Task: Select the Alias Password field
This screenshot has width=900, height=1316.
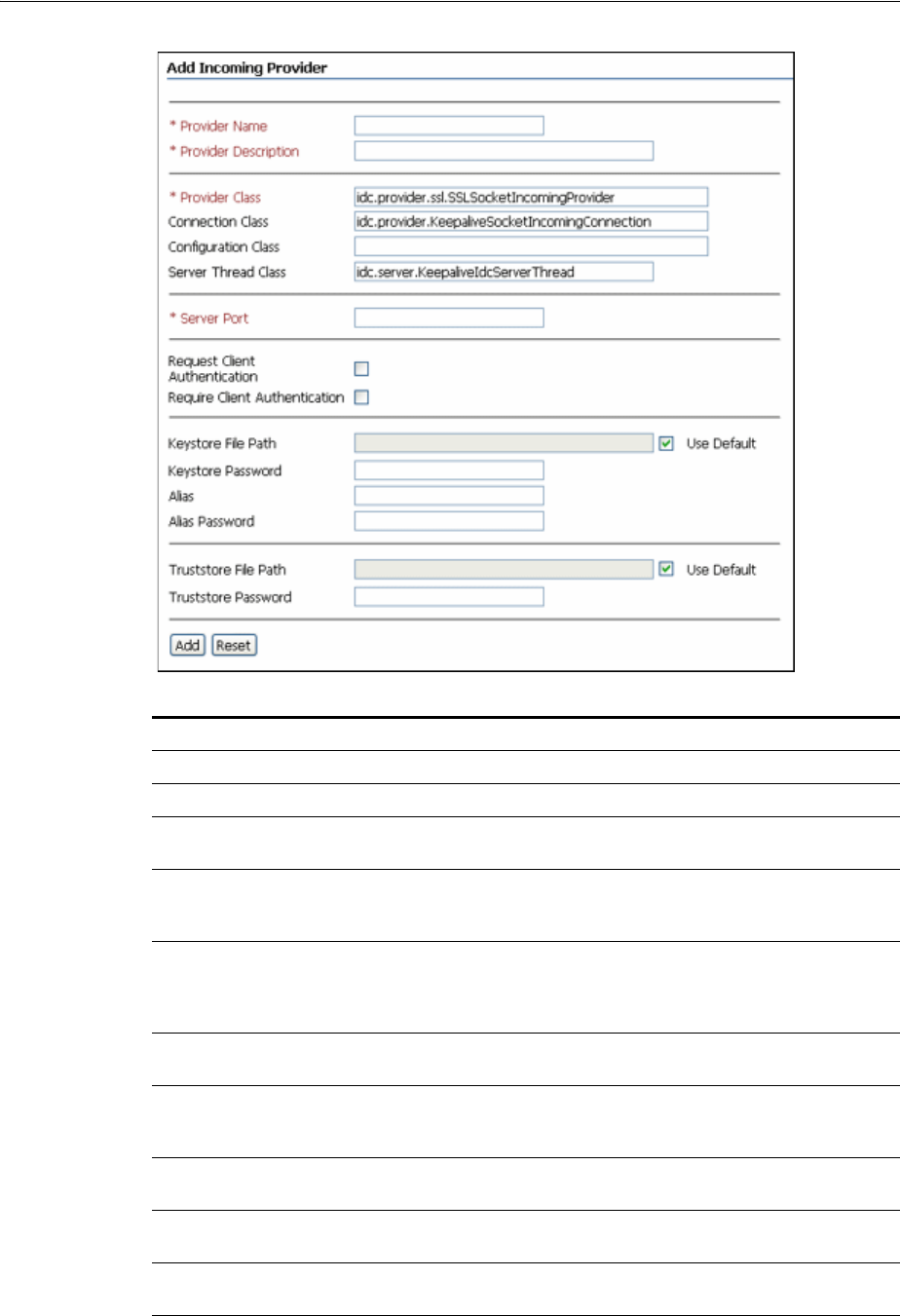Action: coord(449,521)
